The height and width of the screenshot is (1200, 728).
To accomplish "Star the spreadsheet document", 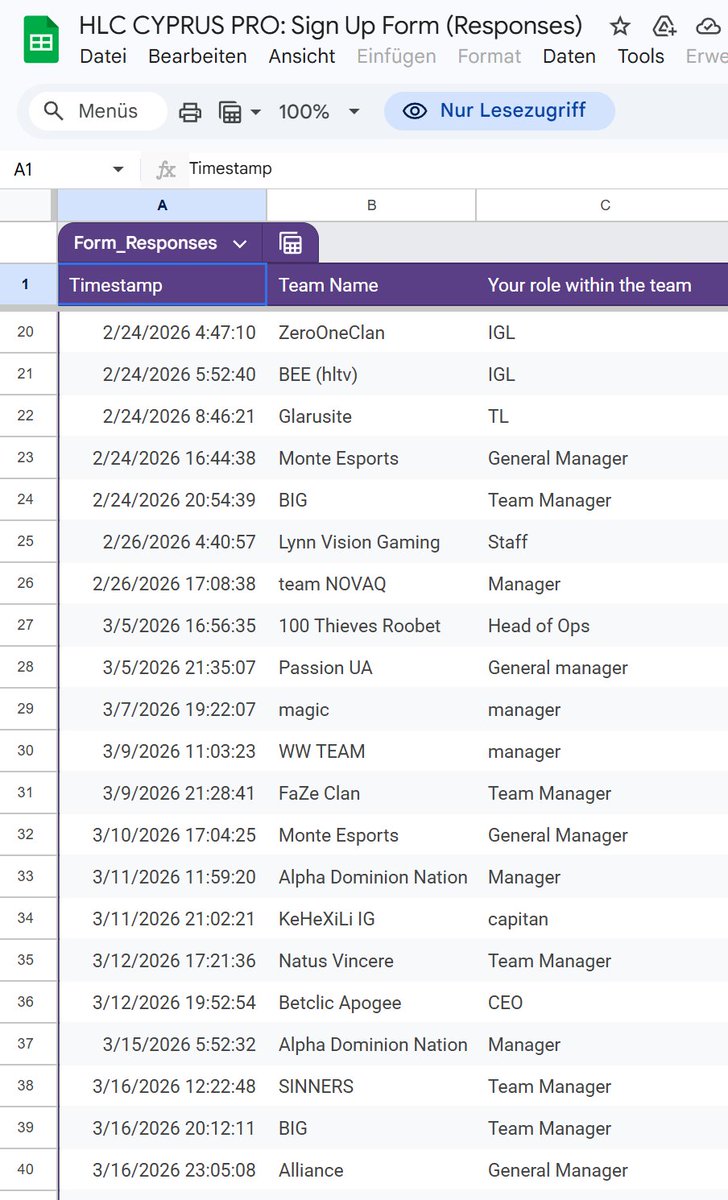I will [x=620, y=26].
